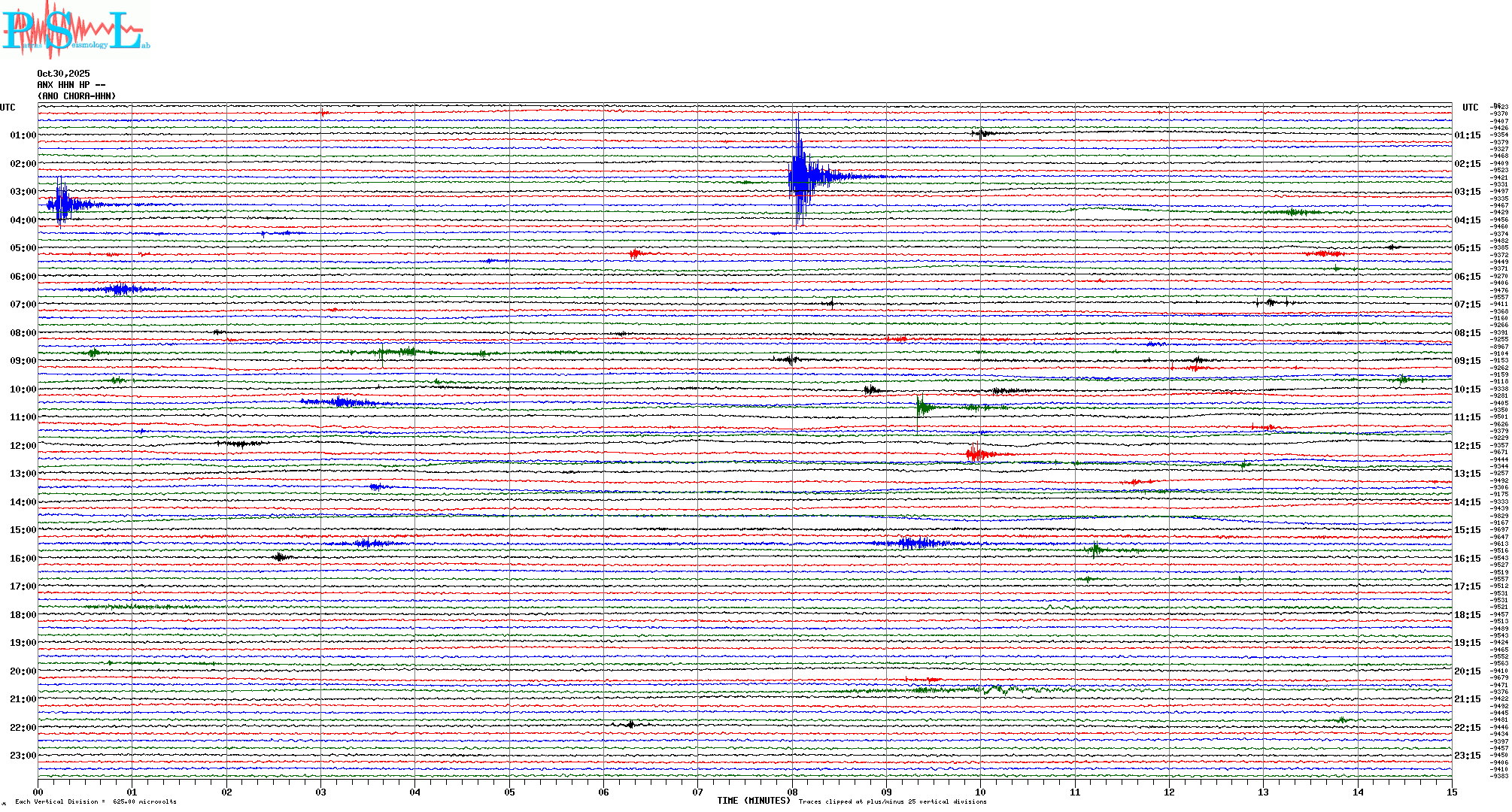Click the PSL seismology lab logo
Image resolution: width=1512 pixels, height=812 pixels.
click(75, 30)
